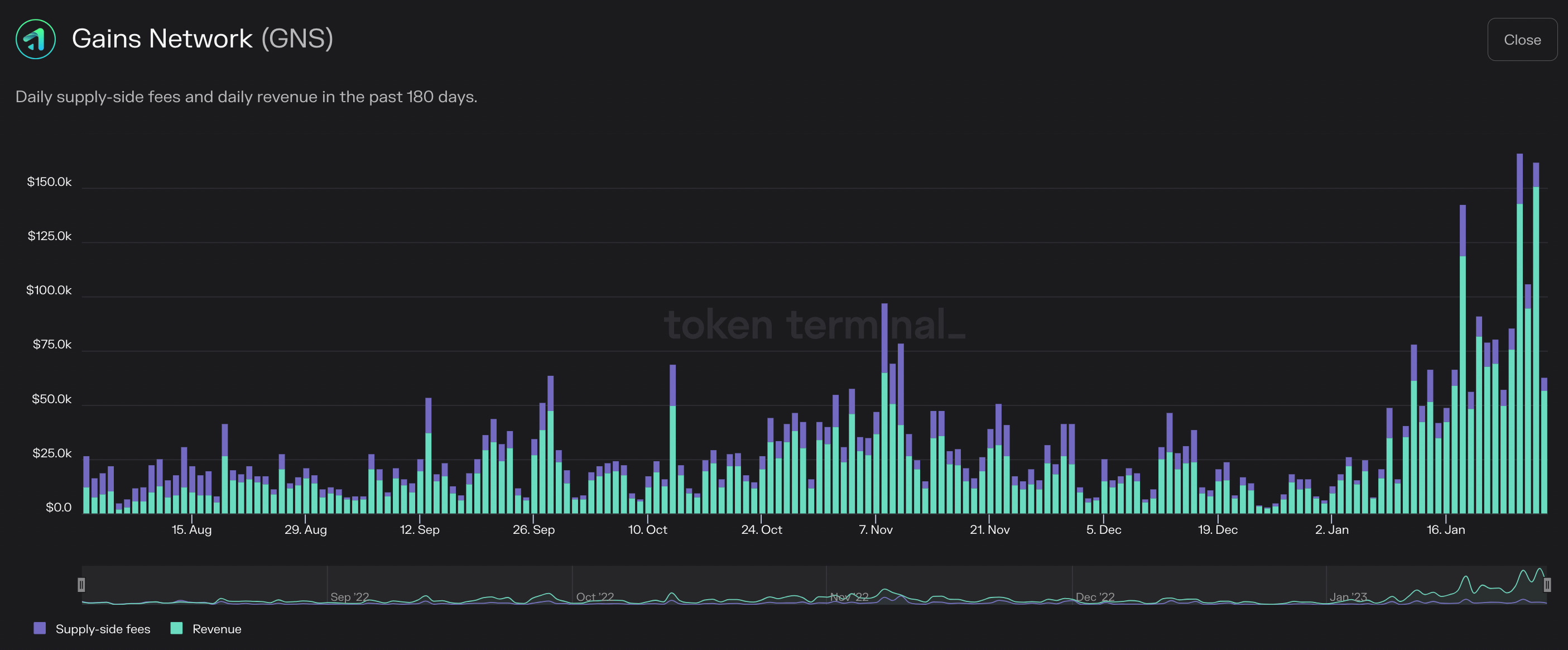Click the green Revenue legend swatch
The height and width of the screenshot is (650, 1568).
[176, 628]
